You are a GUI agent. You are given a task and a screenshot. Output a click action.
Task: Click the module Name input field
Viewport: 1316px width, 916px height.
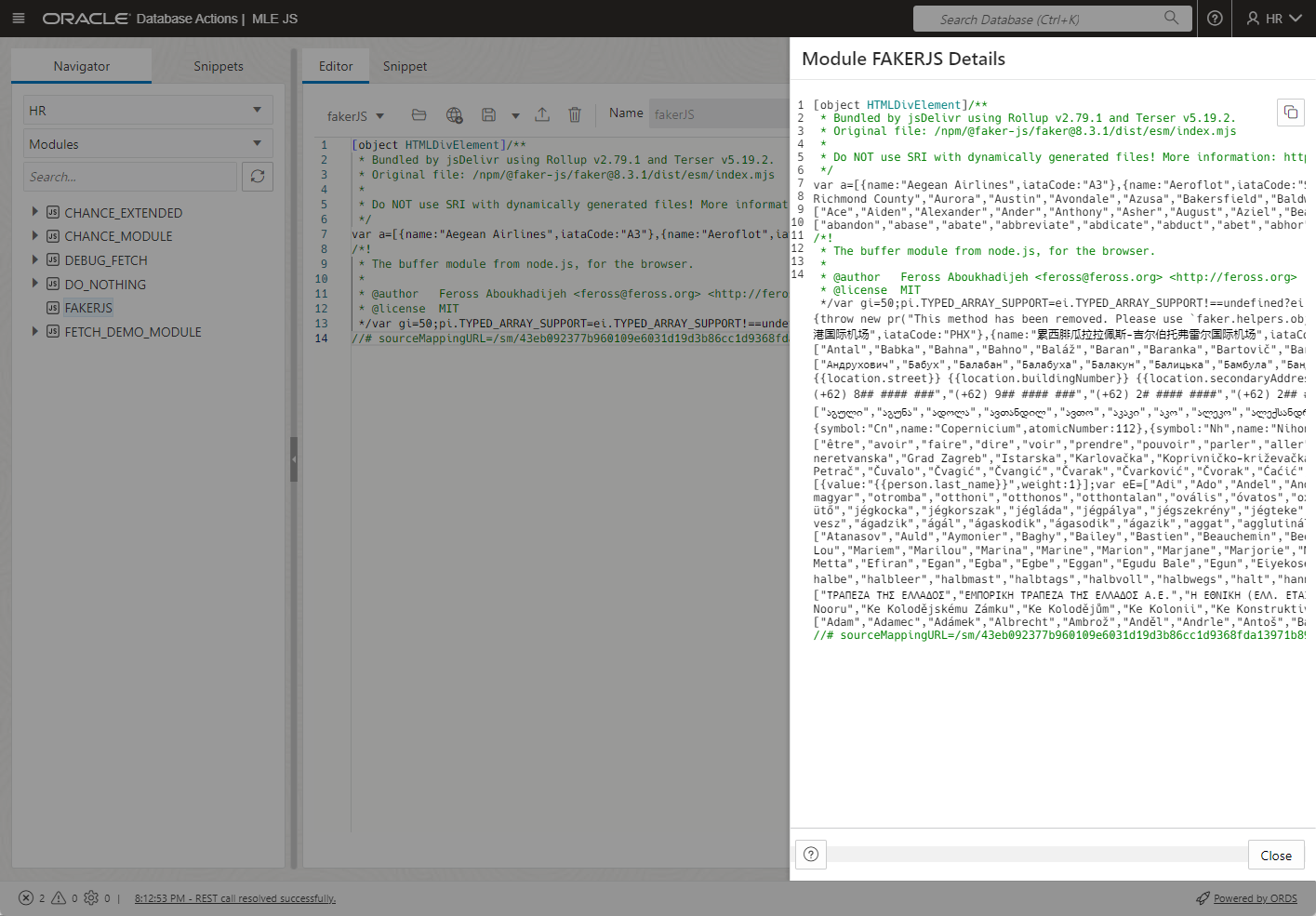point(719,113)
